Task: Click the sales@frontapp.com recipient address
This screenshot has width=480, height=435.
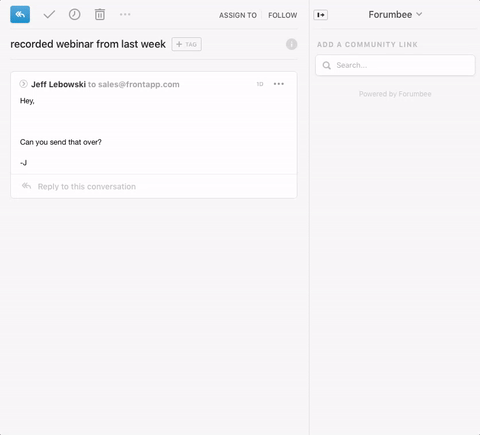Action: point(139,84)
